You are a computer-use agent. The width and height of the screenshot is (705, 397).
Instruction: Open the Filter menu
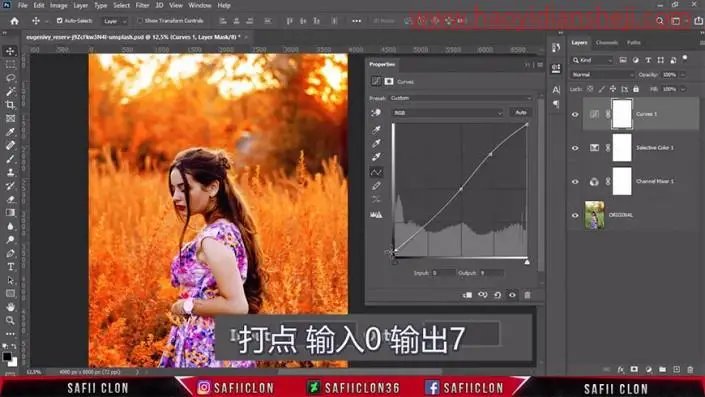pos(142,5)
